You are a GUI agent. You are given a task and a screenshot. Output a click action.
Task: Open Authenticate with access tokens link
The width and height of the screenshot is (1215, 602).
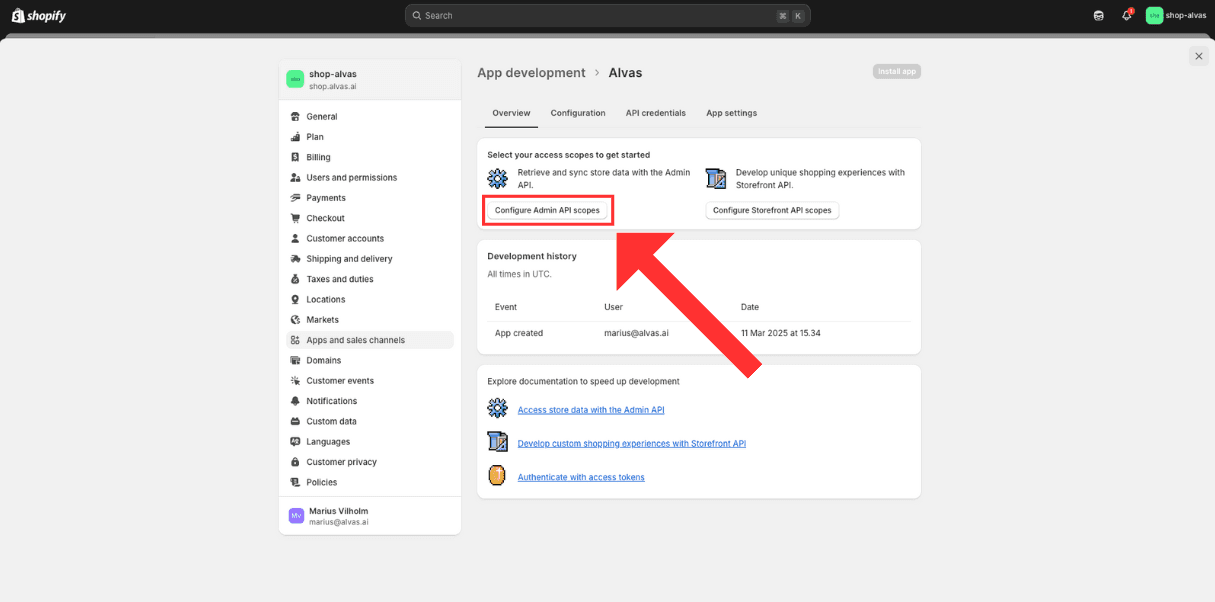click(581, 477)
